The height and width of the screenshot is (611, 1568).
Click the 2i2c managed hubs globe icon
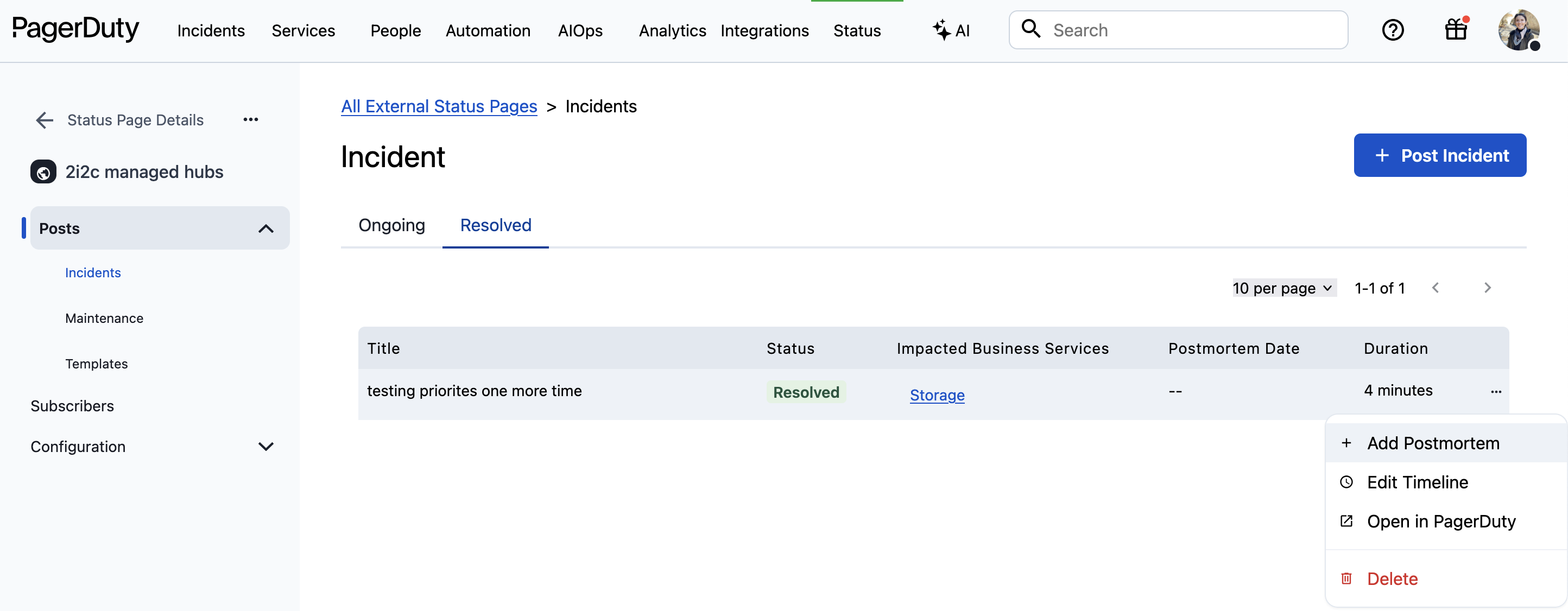tap(43, 172)
